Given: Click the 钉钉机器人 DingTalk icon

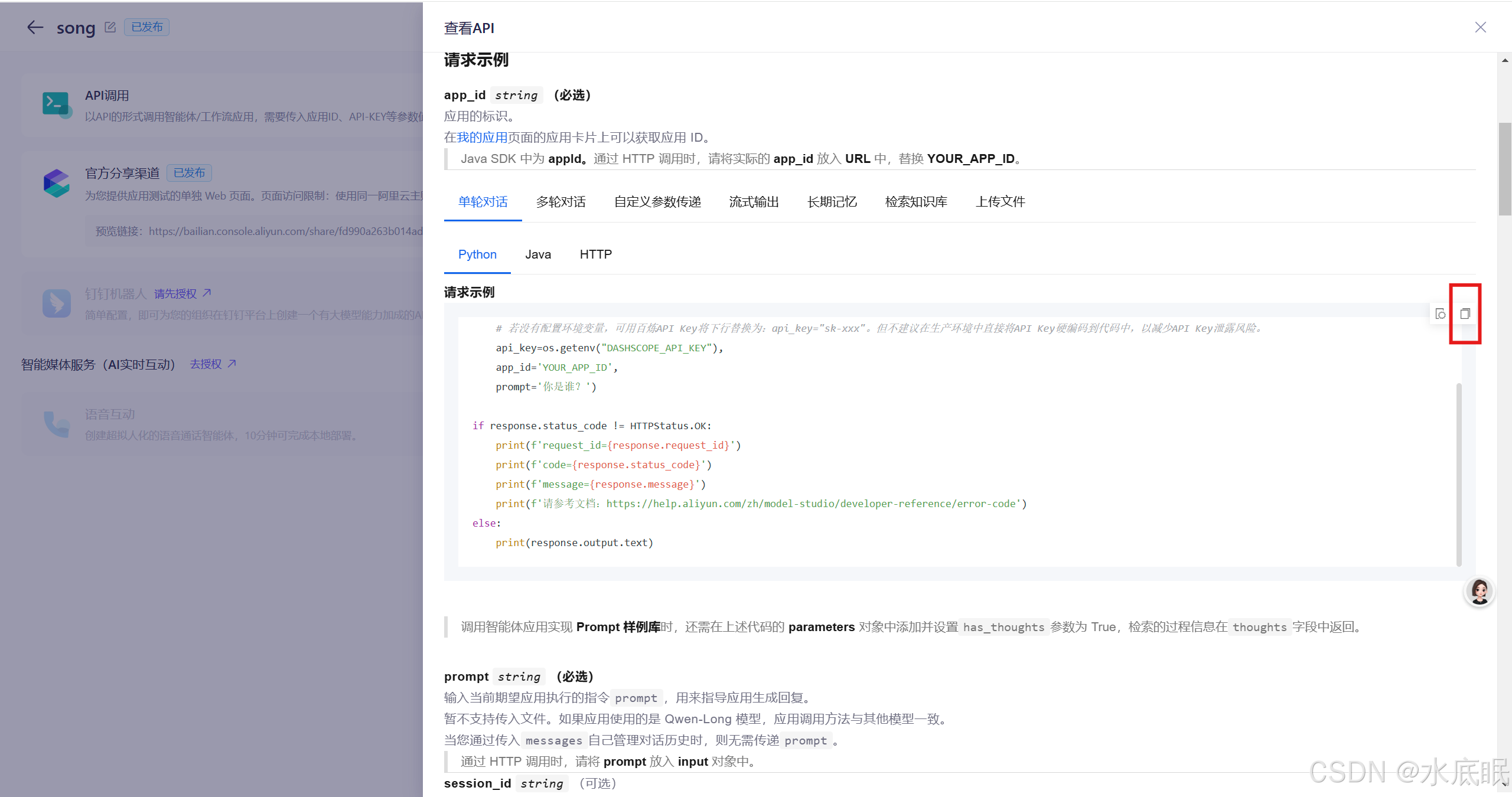Looking at the screenshot, I should 56,303.
